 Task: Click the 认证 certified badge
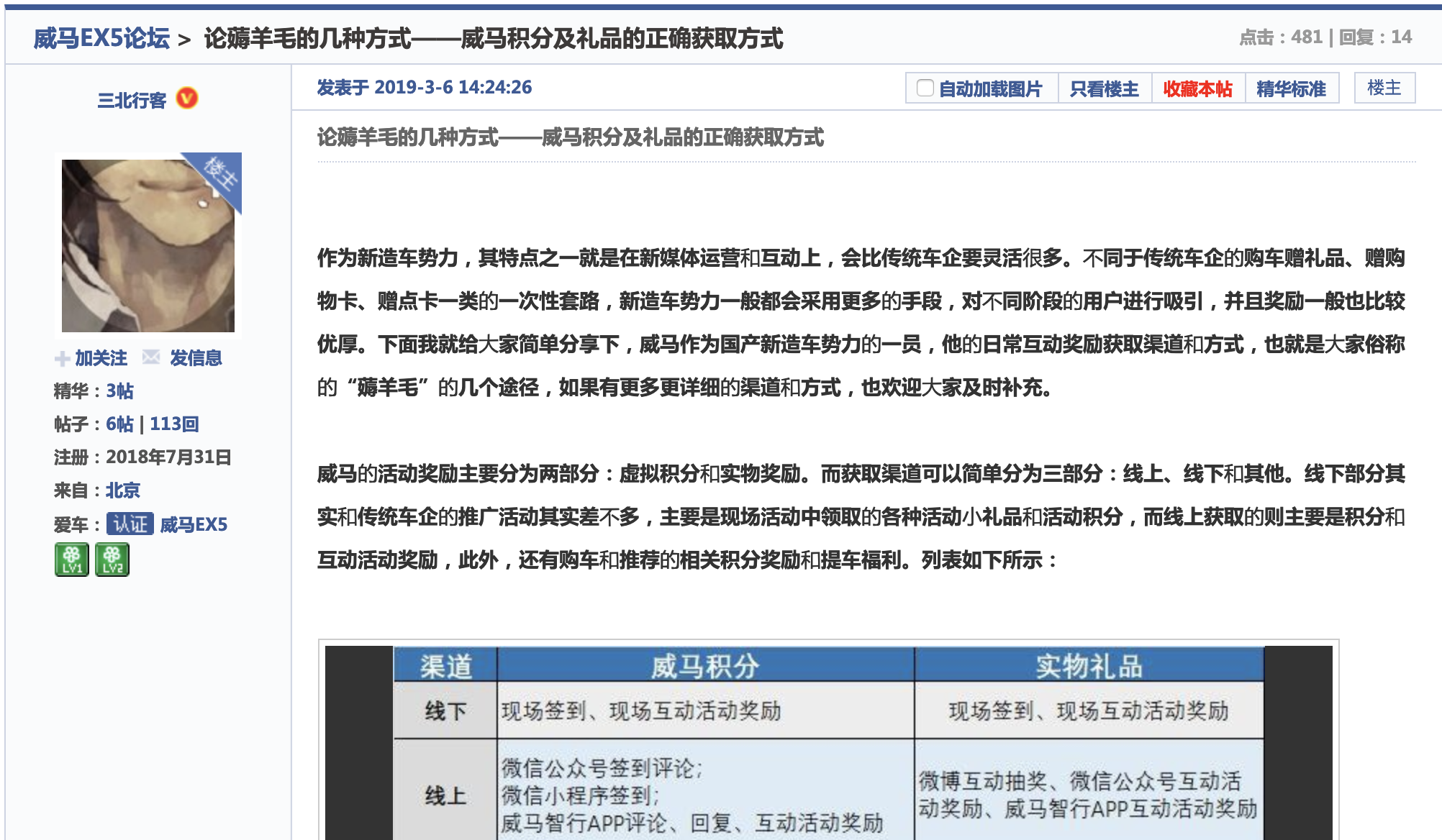pyautogui.click(x=130, y=524)
